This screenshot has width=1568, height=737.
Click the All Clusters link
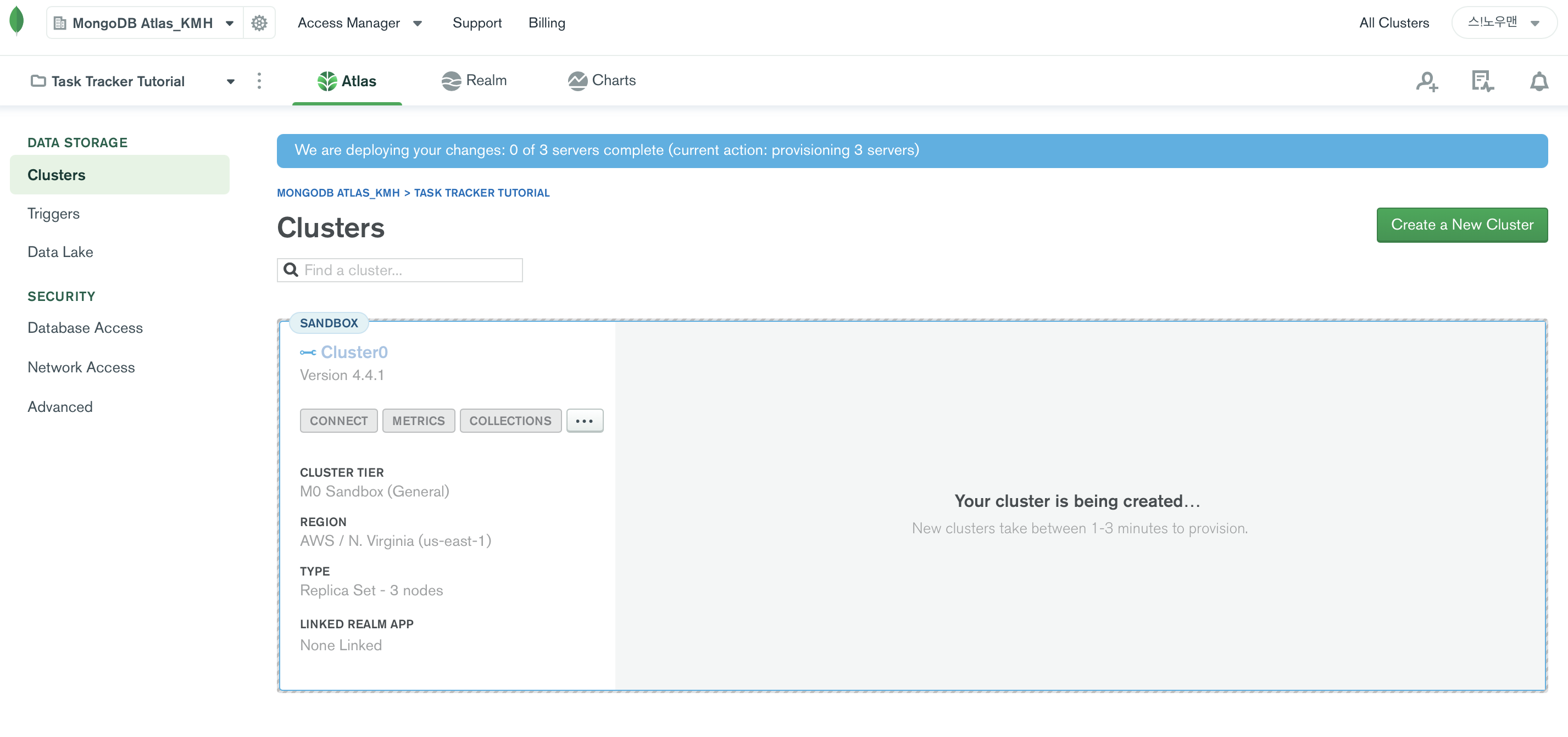[1393, 23]
